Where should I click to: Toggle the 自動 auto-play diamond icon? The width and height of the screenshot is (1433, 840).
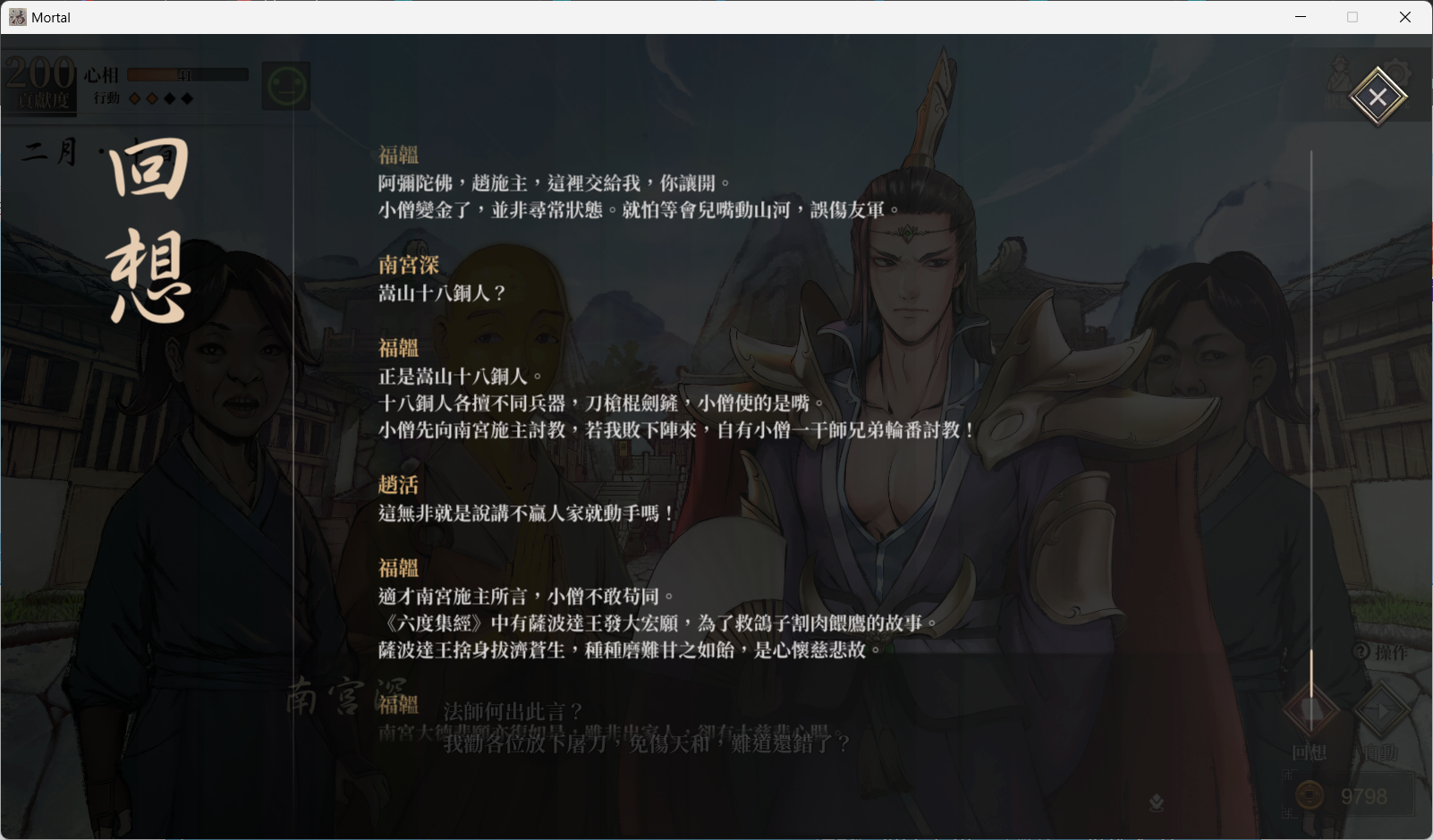pyautogui.click(x=1382, y=711)
